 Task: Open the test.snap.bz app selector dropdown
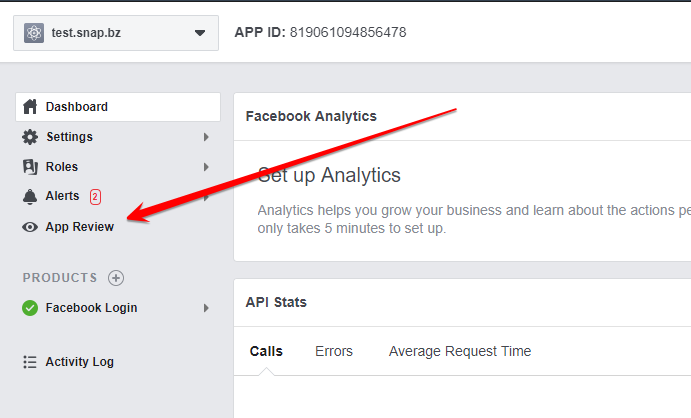coord(116,33)
